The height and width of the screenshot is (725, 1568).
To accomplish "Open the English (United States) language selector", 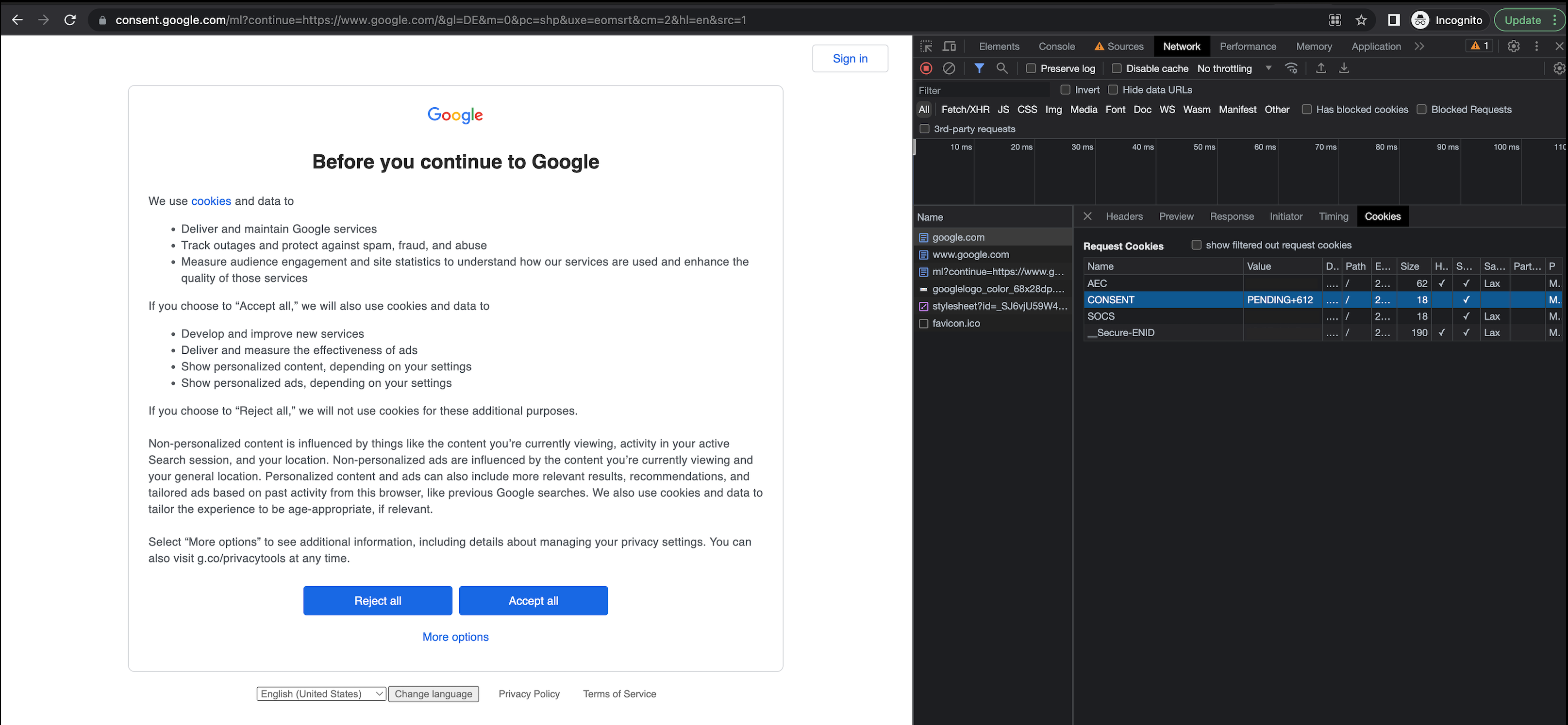I will click(x=321, y=694).
